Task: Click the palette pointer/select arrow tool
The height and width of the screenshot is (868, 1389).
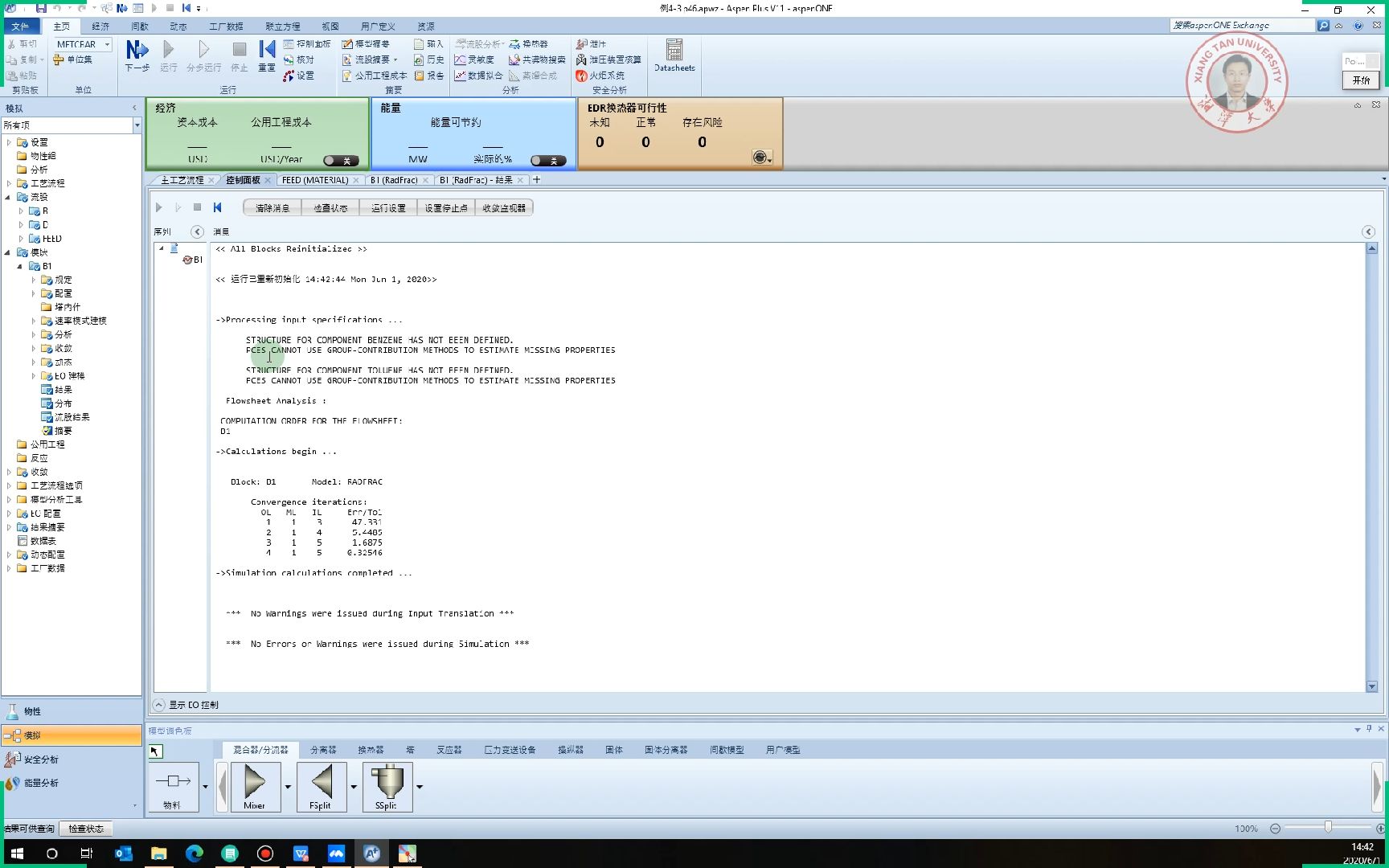Action: 155,751
